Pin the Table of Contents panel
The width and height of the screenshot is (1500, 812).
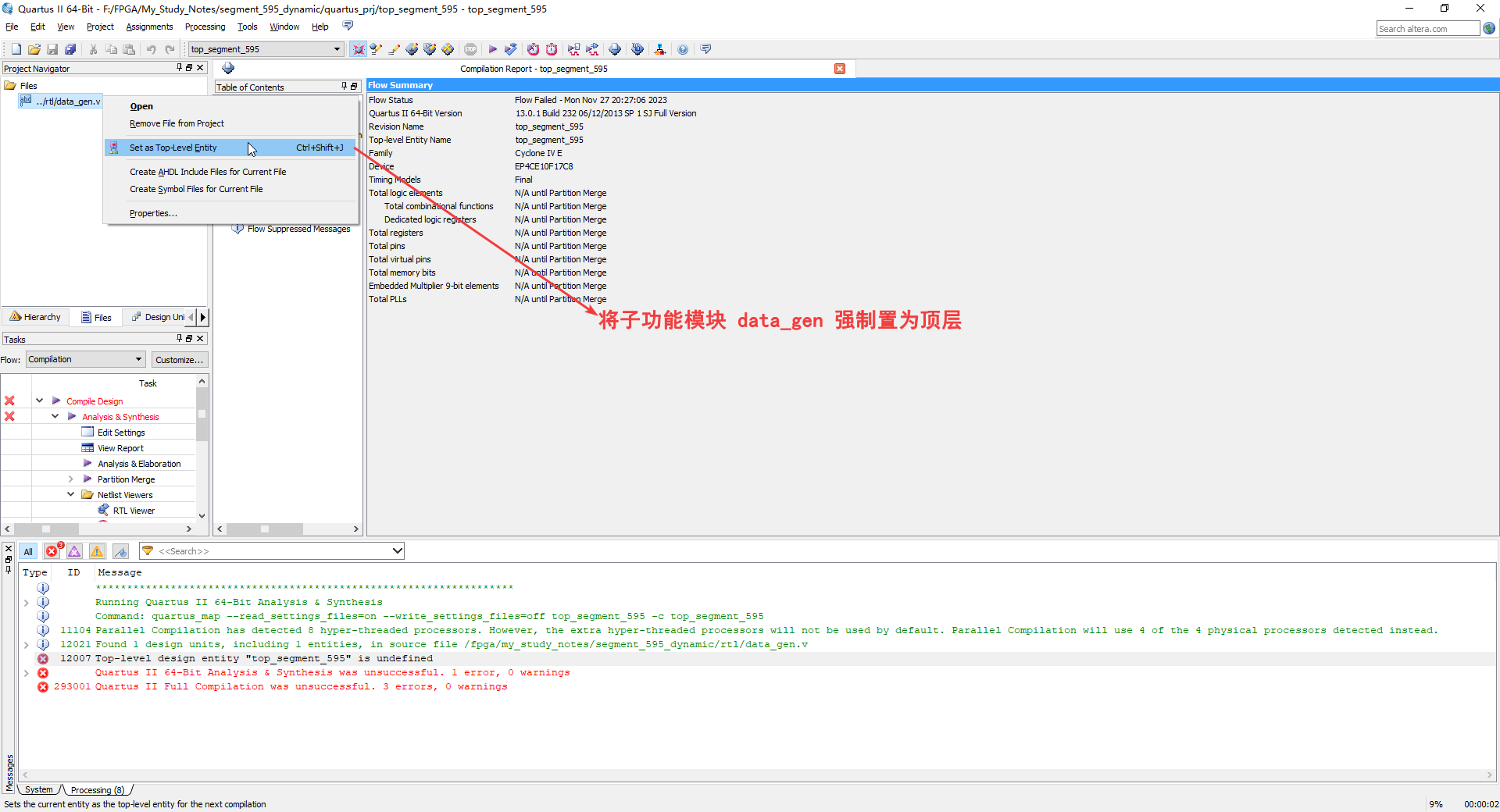point(344,86)
